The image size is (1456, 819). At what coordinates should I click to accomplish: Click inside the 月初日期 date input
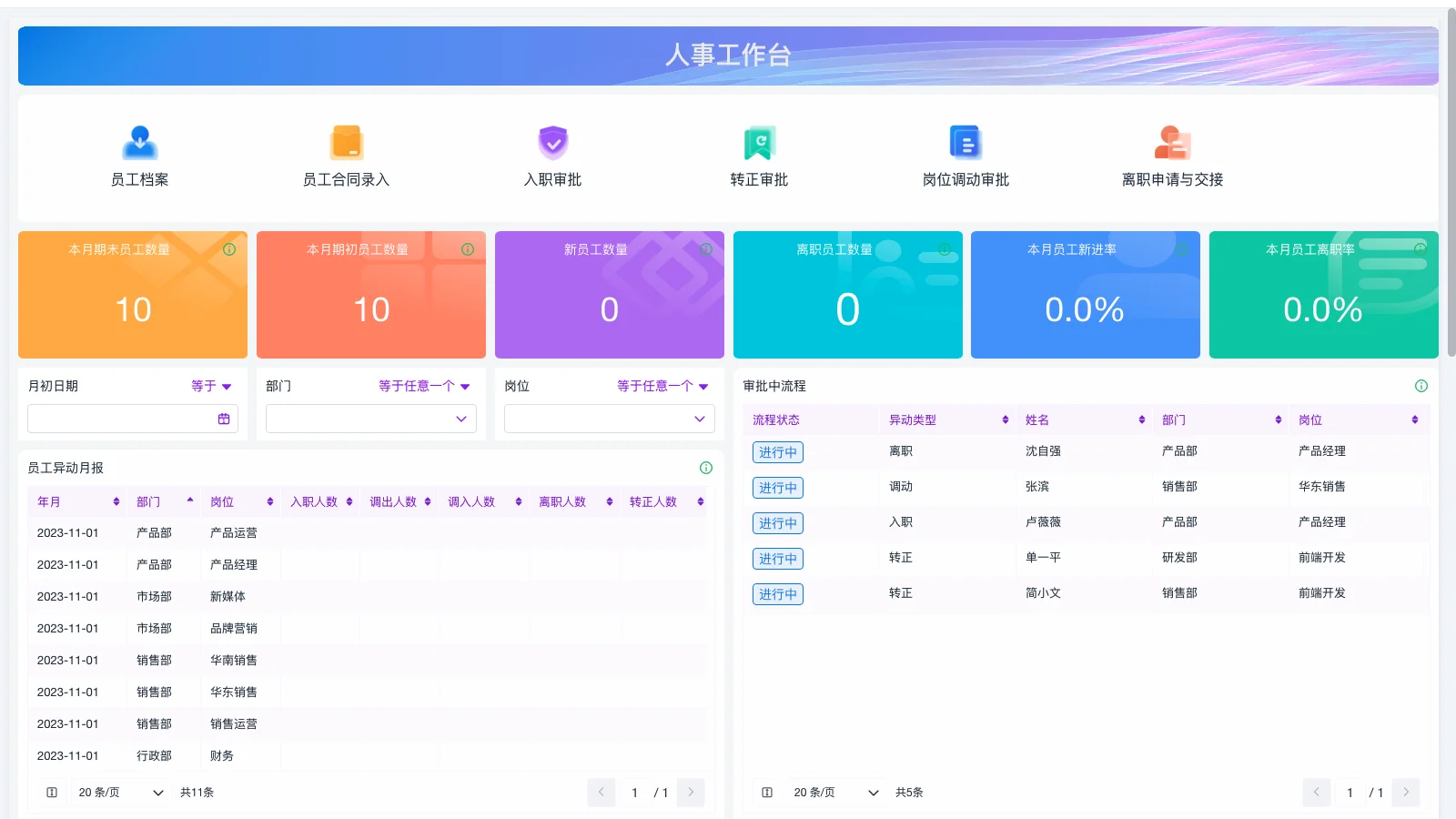click(x=118, y=418)
